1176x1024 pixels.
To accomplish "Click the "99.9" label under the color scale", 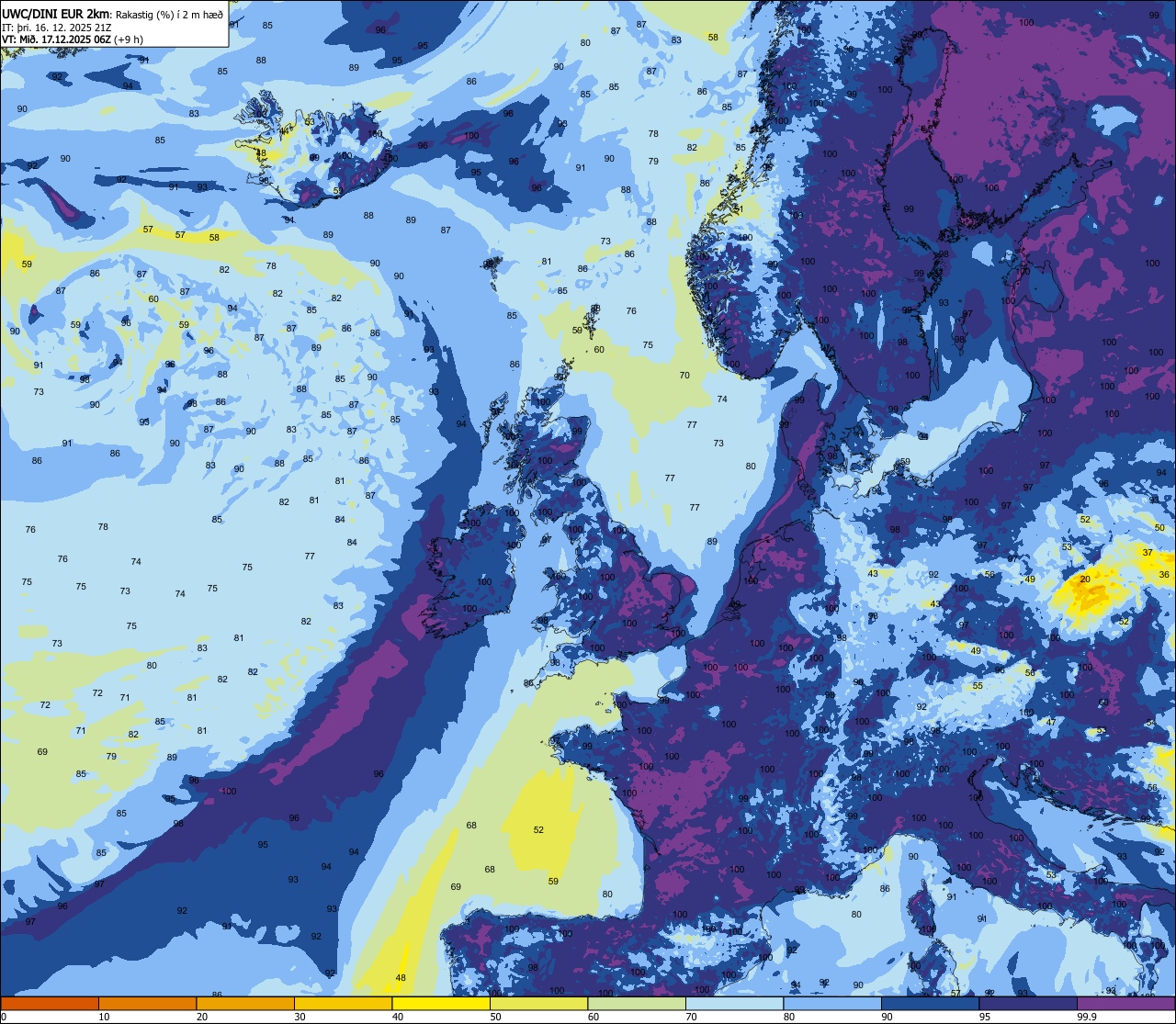I will 1087,1017.
